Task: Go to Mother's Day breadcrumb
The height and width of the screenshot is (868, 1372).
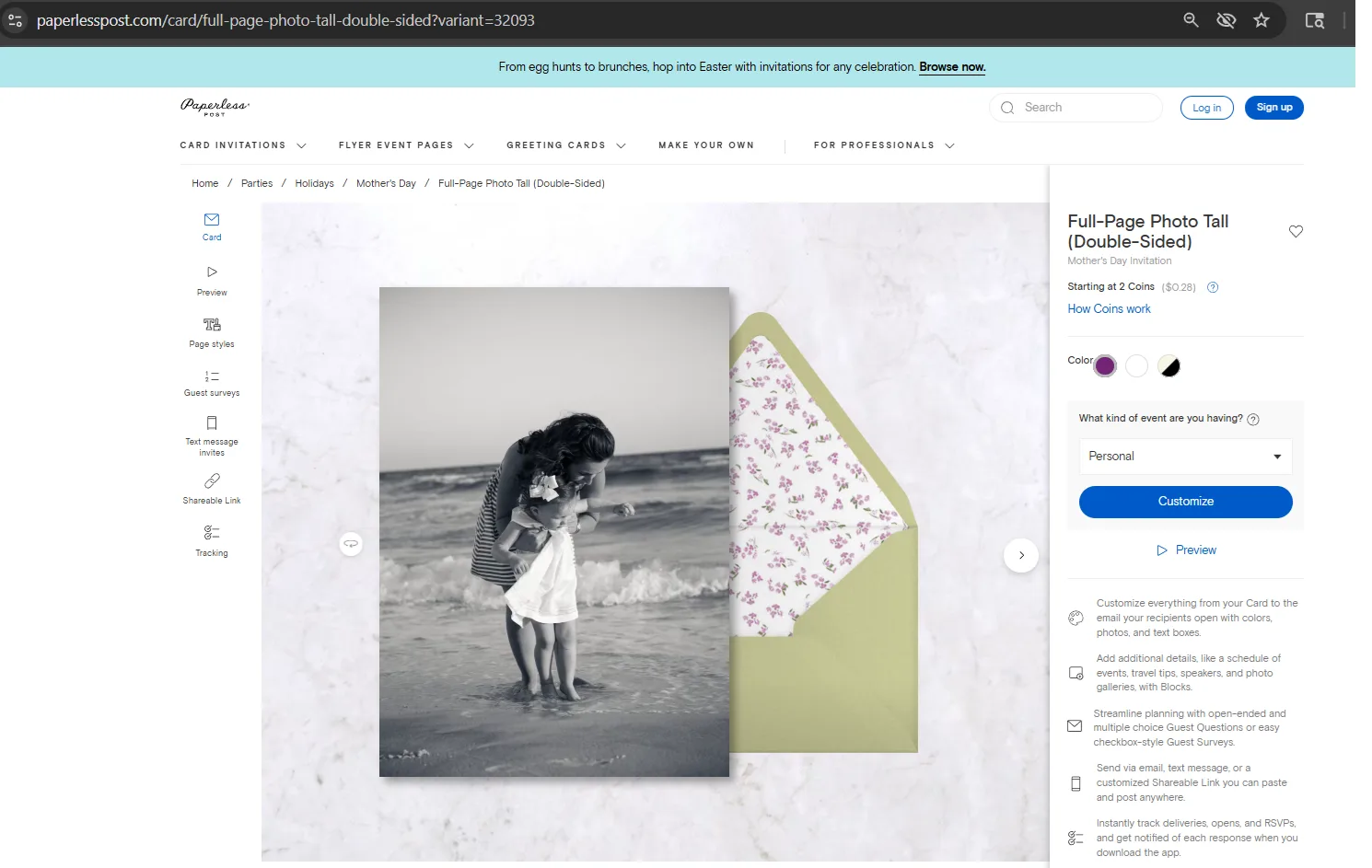Action: click(386, 183)
